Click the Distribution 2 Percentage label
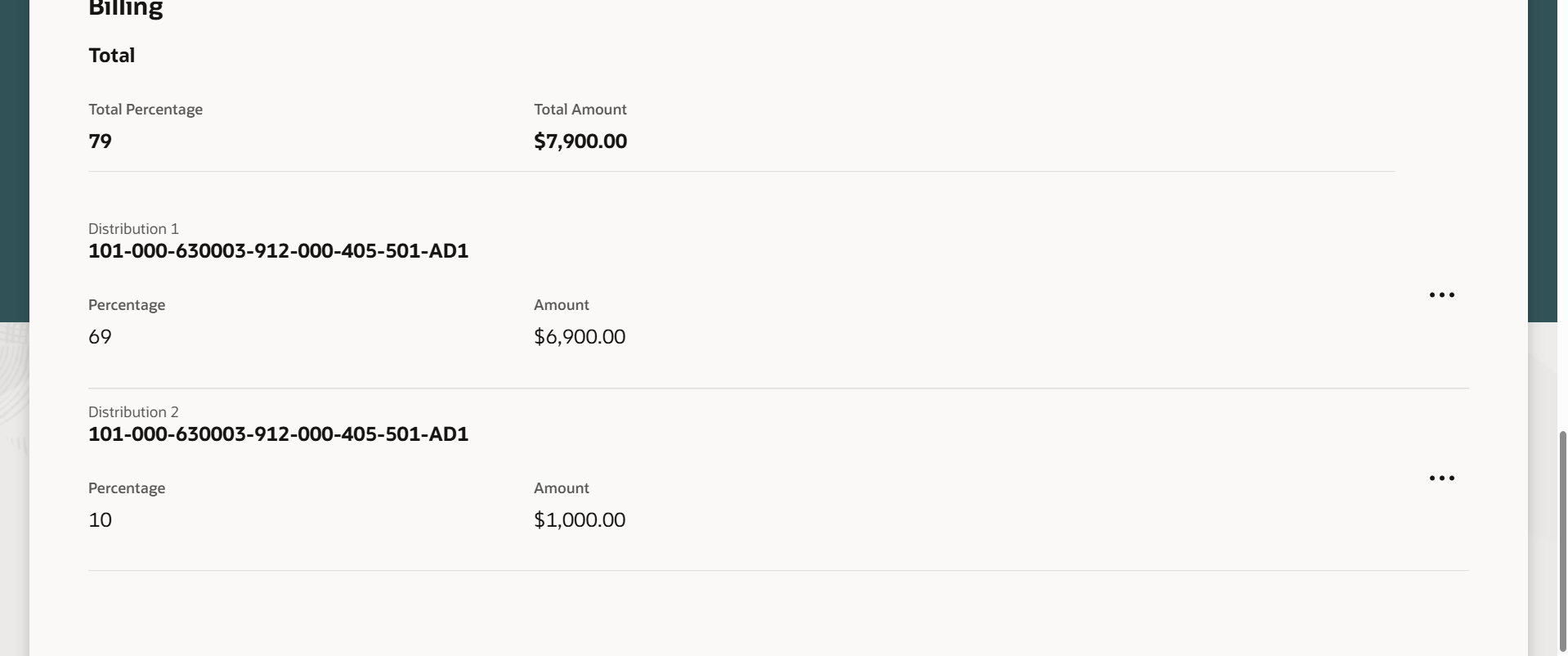The image size is (1568, 656). coord(127,488)
